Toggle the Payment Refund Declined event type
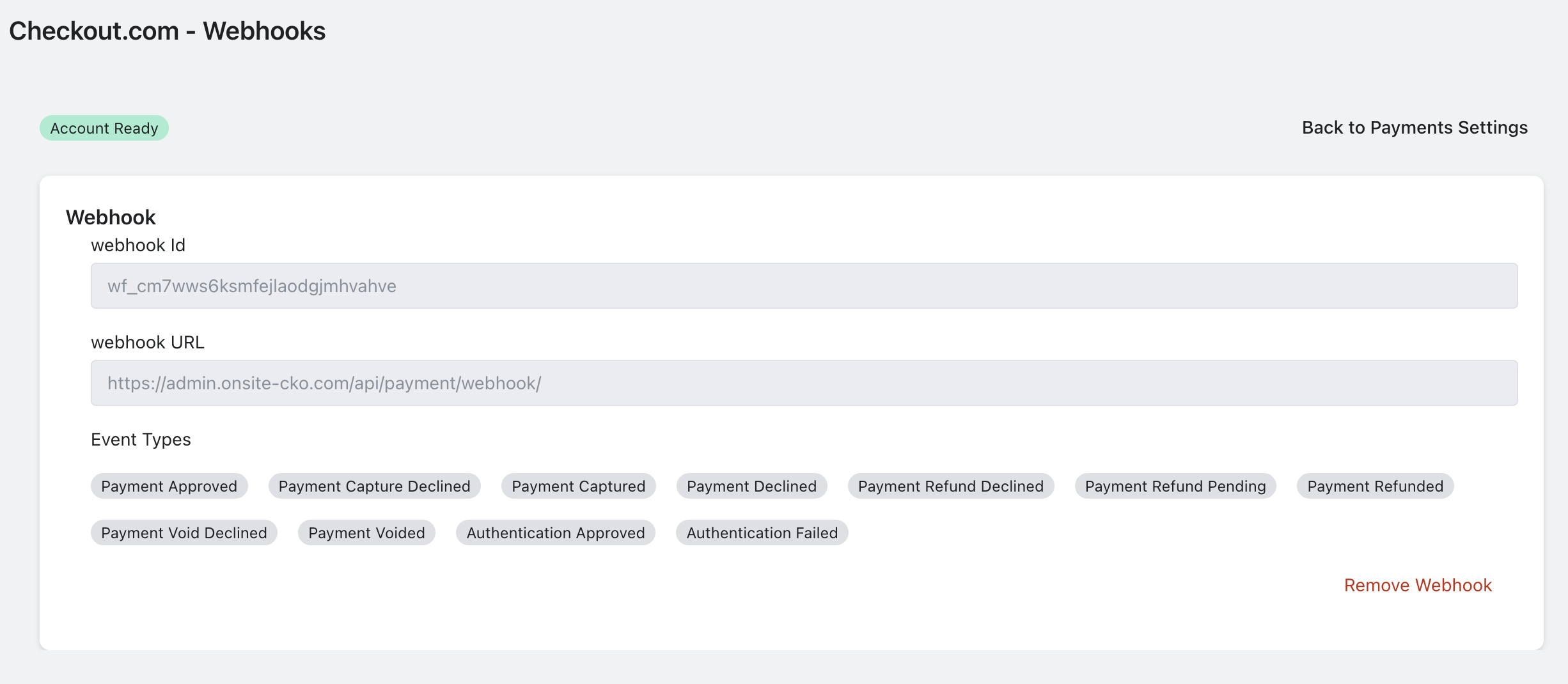This screenshot has width=1568, height=684. (x=950, y=486)
